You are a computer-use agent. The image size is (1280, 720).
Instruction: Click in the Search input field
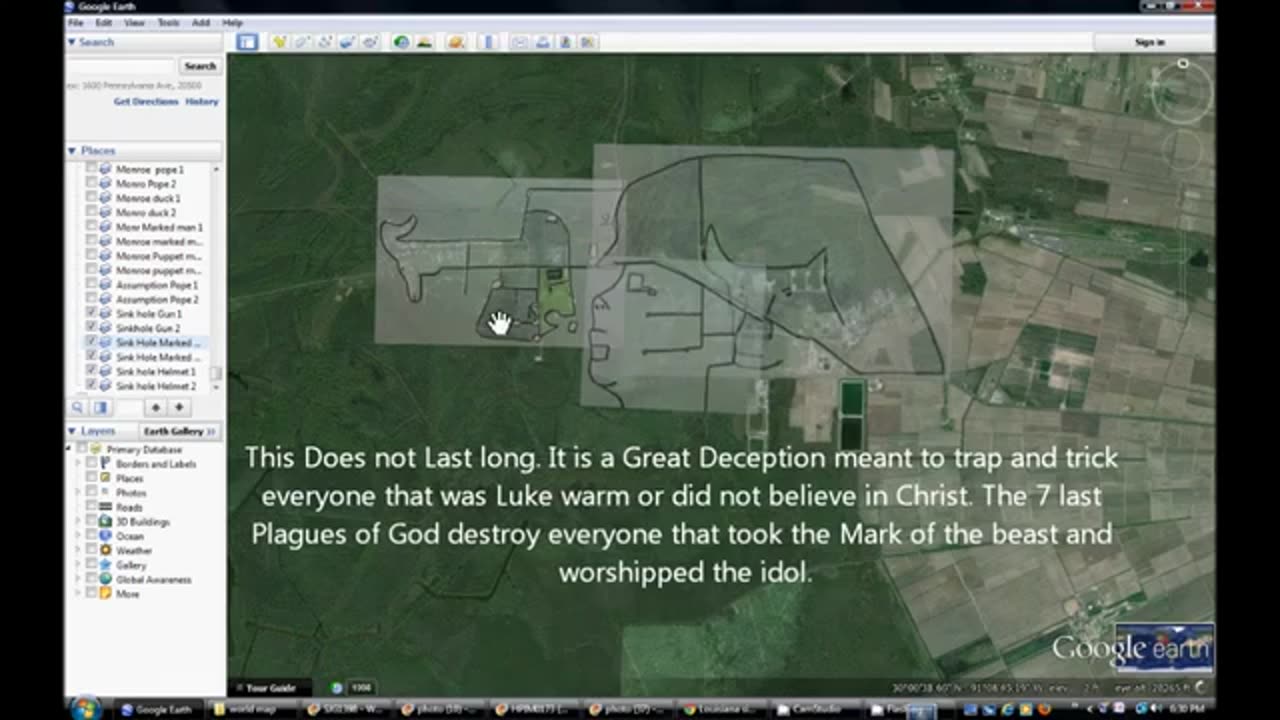coord(122,66)
